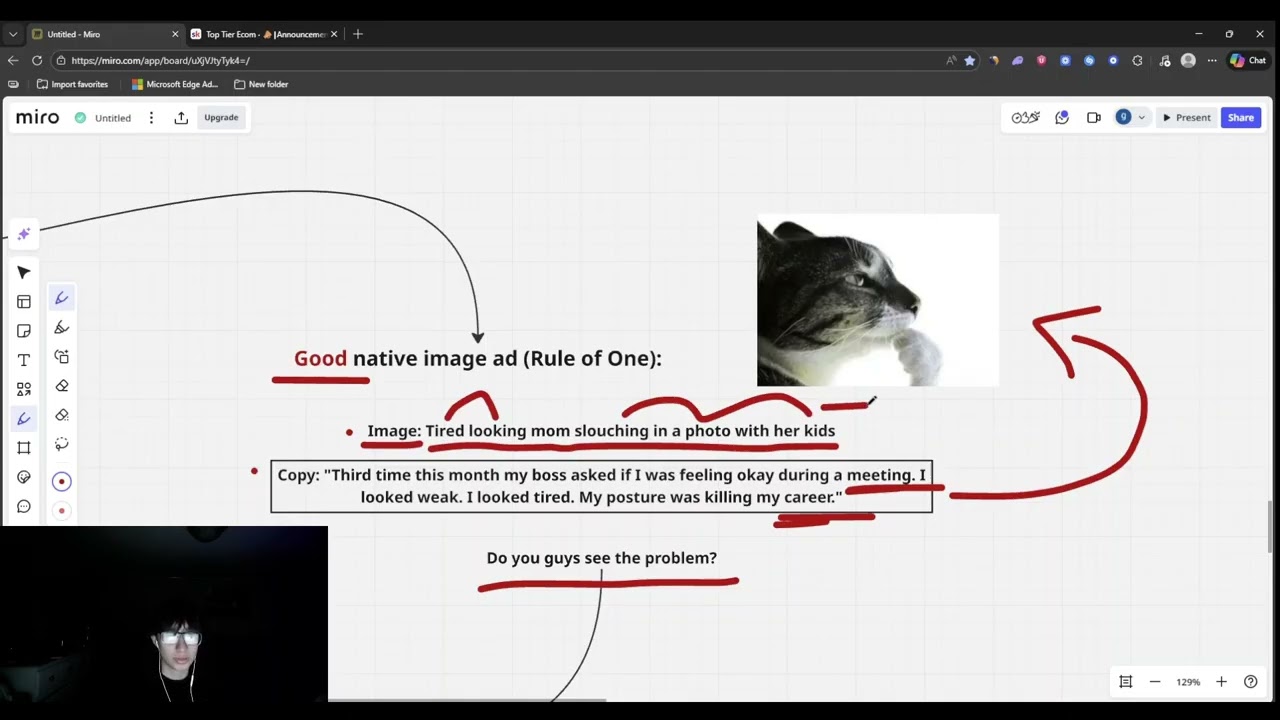Zoom out with the minus button

[1155, 681]
